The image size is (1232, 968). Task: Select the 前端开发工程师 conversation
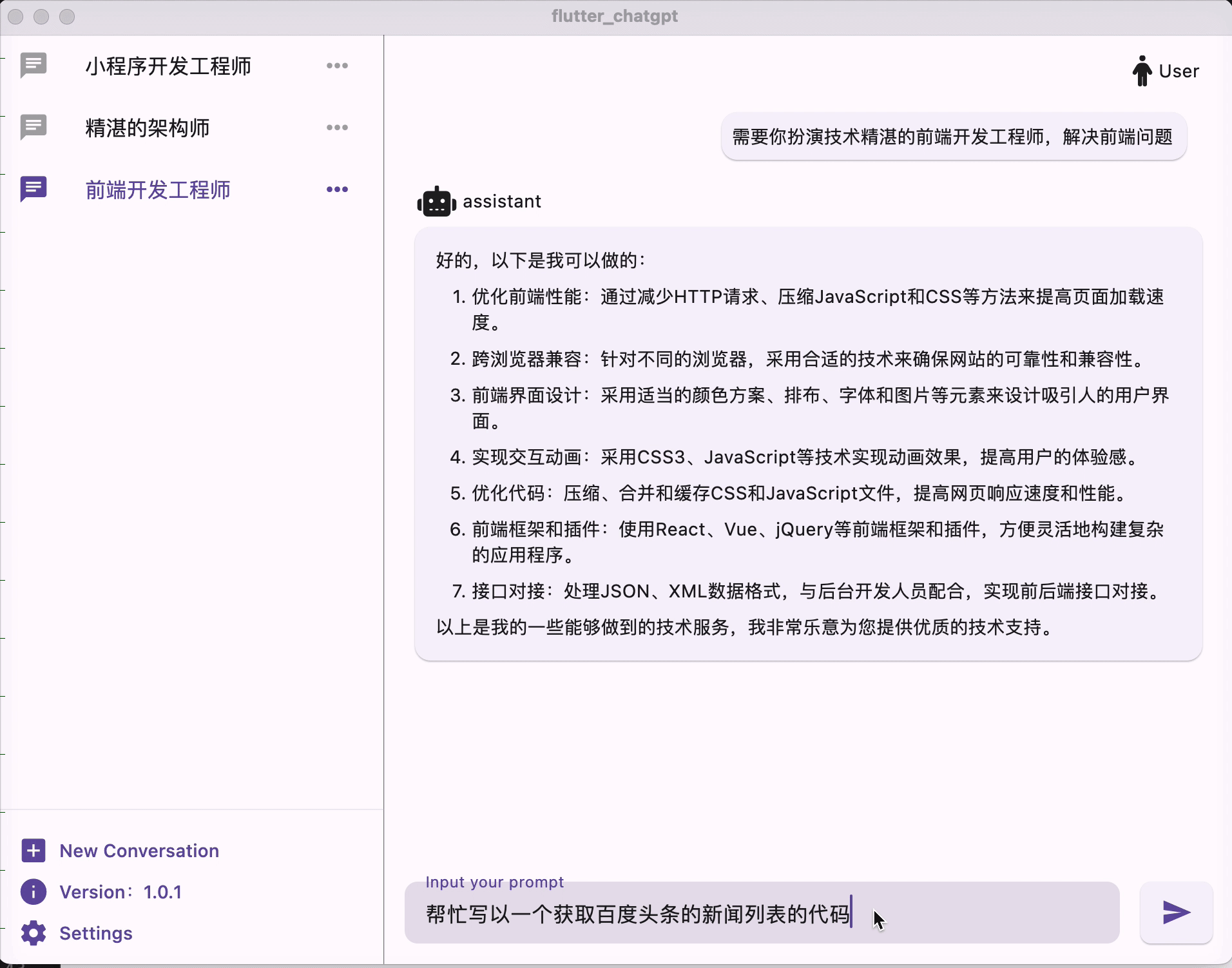[x=158, y=190]
